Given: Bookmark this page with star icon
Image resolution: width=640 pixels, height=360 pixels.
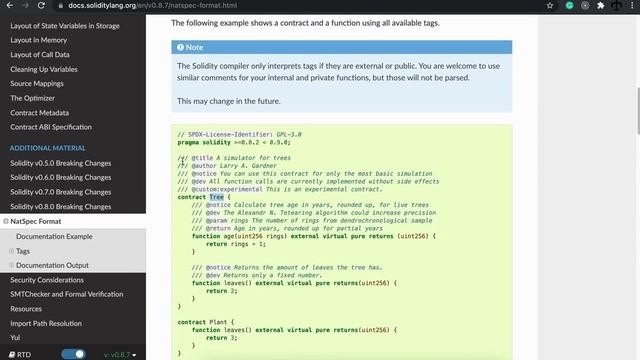Looking at the screenshot, I should click(550, 5).
